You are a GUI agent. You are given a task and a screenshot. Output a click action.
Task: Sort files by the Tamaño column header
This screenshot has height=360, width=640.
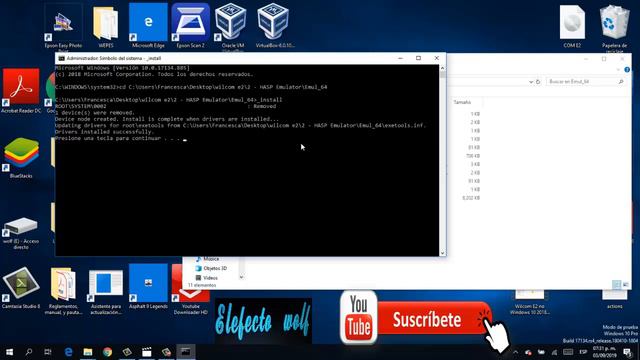coord(462,102)
